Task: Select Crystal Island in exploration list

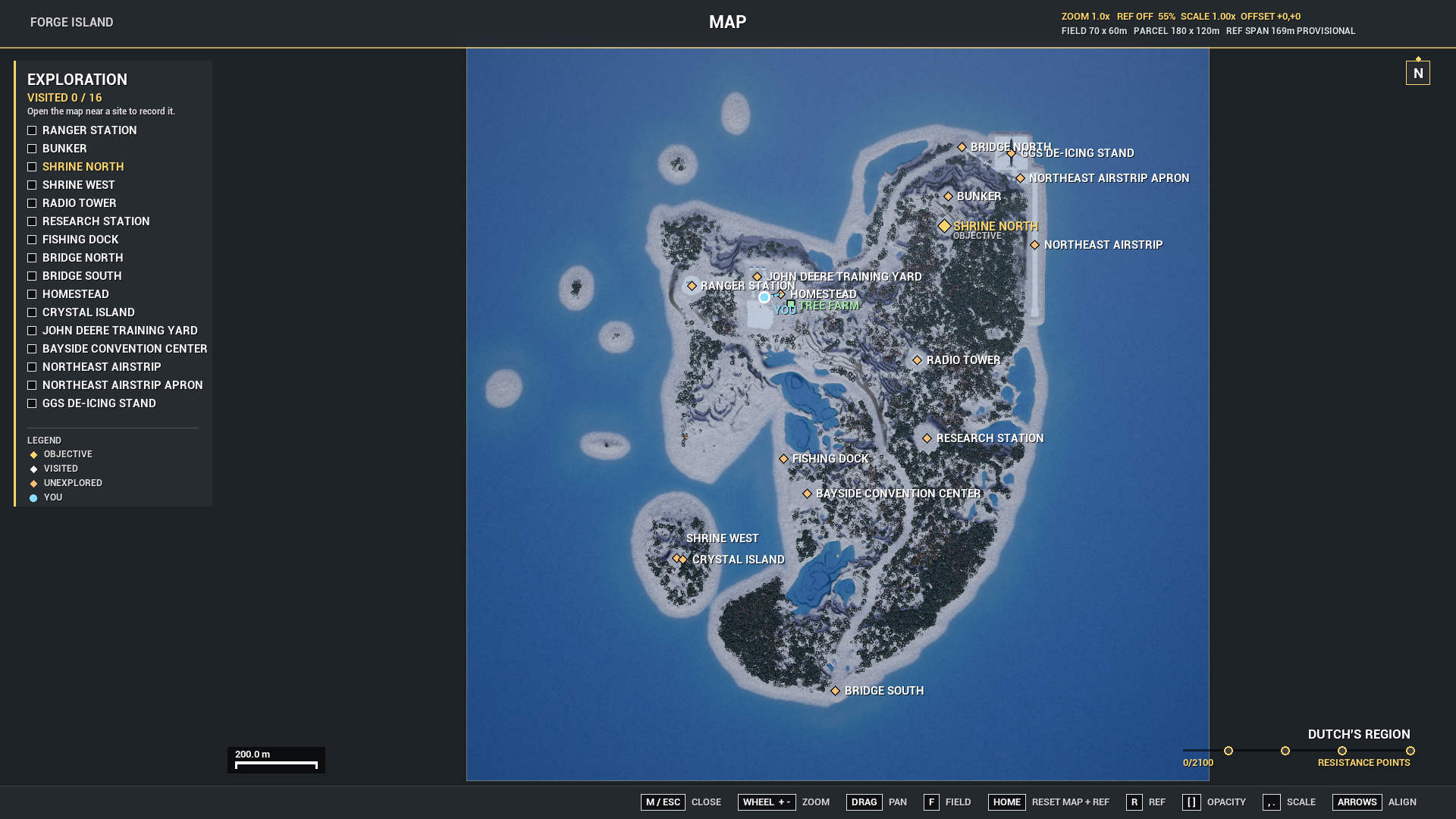Action: pos(89,312)
